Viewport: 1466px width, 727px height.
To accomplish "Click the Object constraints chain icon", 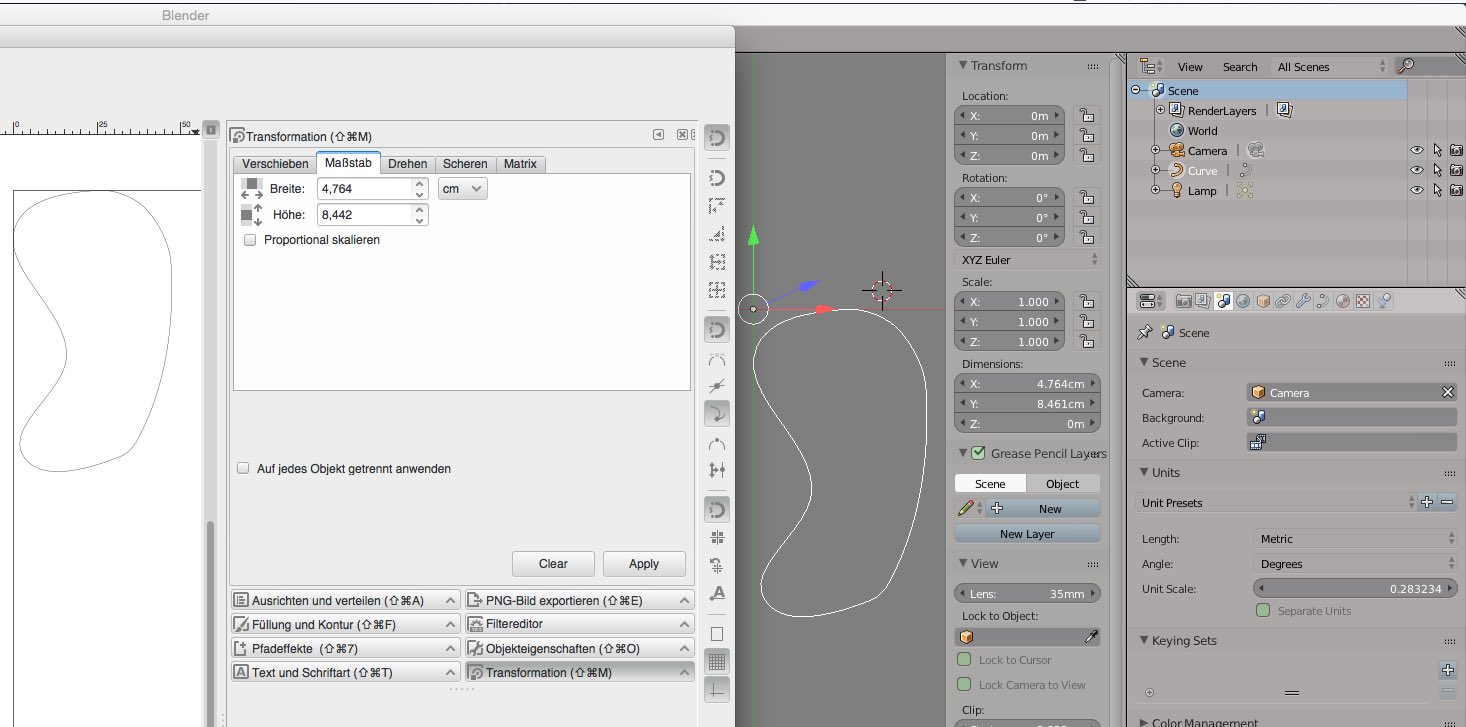I will (1283, 301).
